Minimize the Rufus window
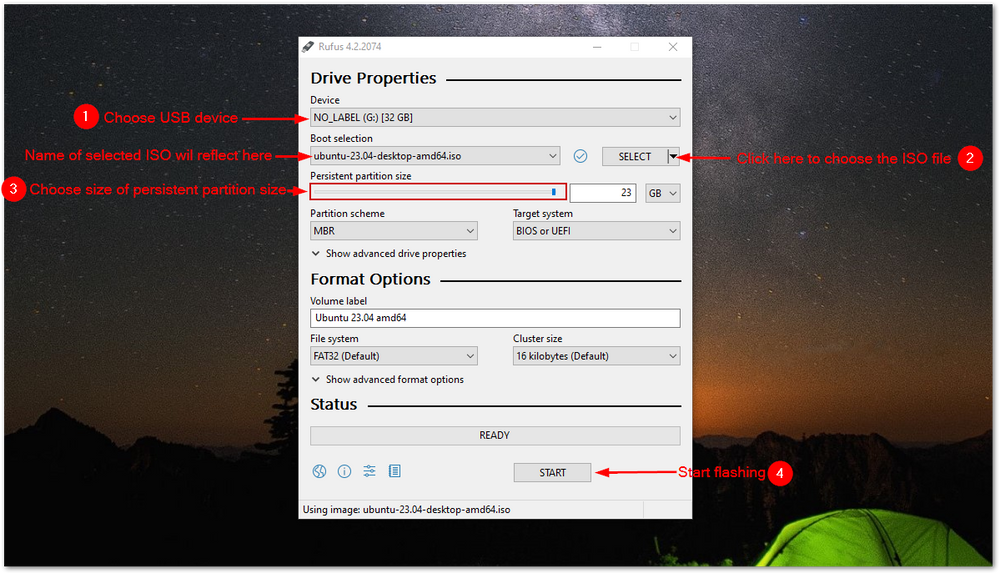Image resolution: width=1000 pixels, height=574 pixels. [x=597, y=47]
